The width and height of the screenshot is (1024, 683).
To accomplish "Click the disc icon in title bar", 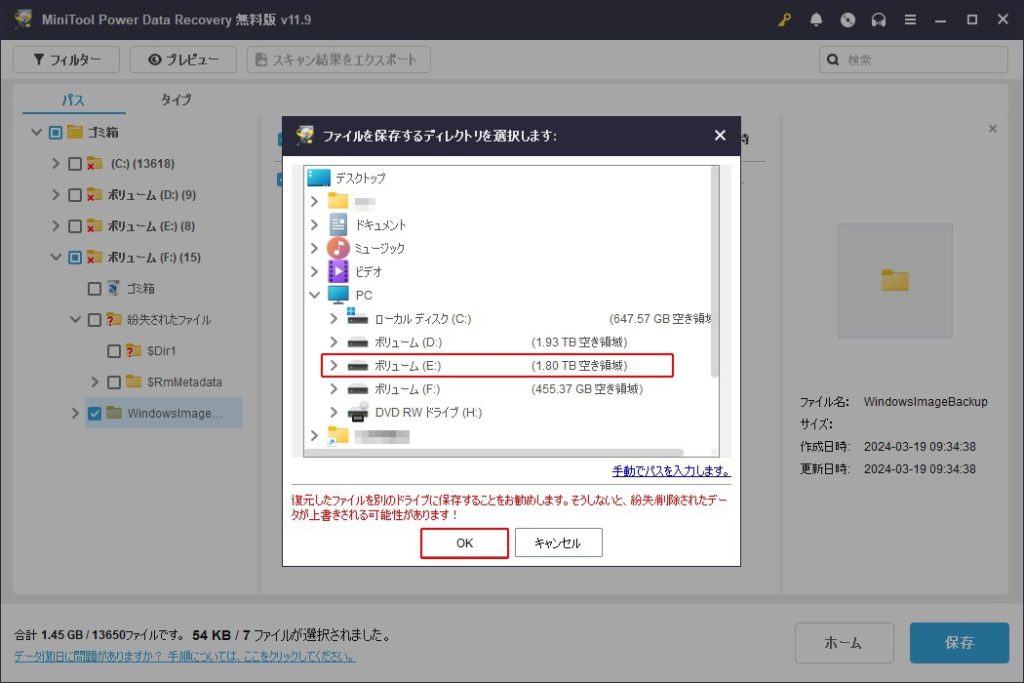I will point(848,20).
